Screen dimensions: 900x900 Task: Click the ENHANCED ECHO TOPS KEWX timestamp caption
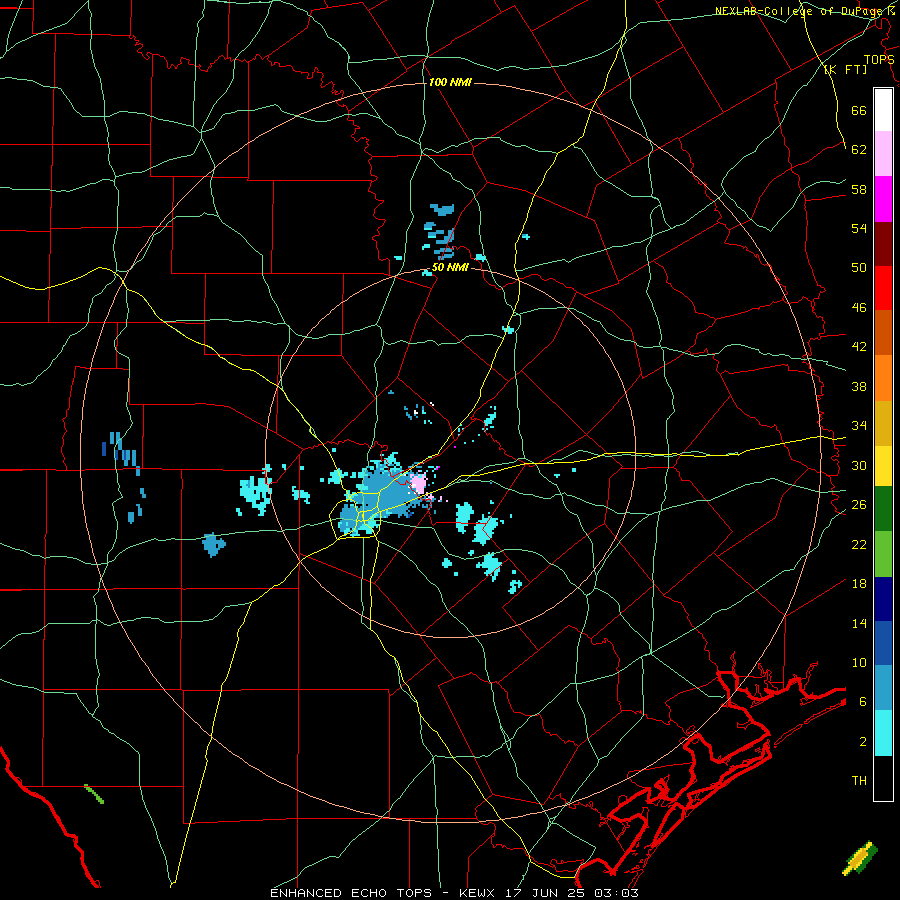[x=454, y=893]
